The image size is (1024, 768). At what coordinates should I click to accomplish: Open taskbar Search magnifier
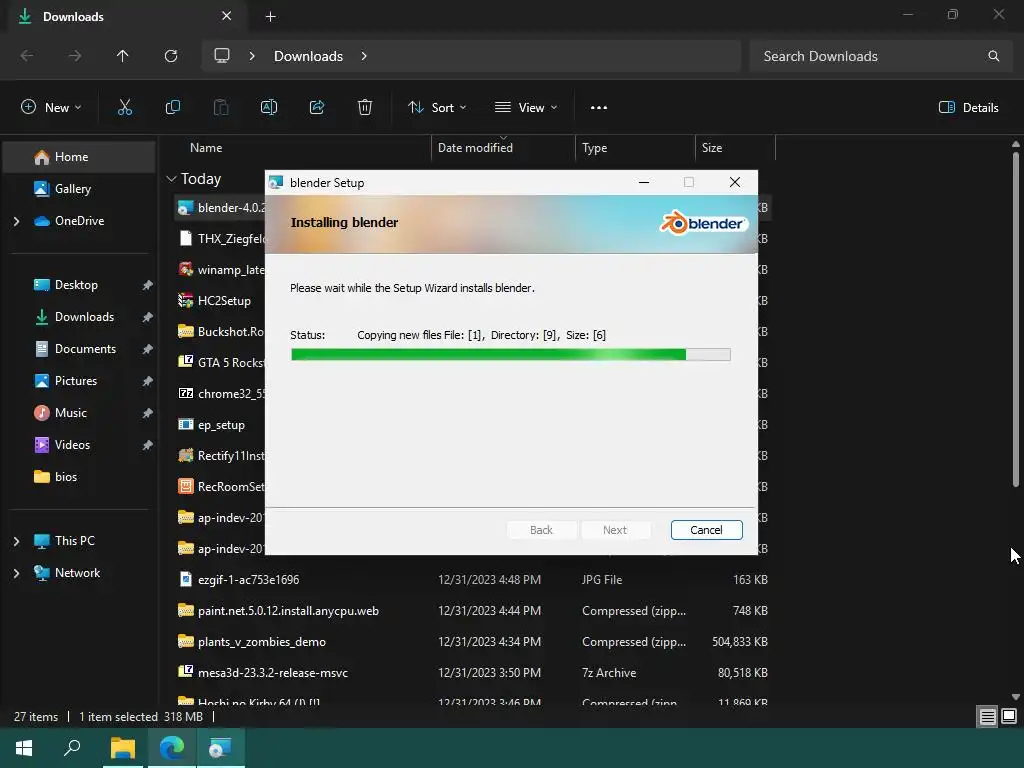click(72, 748)
